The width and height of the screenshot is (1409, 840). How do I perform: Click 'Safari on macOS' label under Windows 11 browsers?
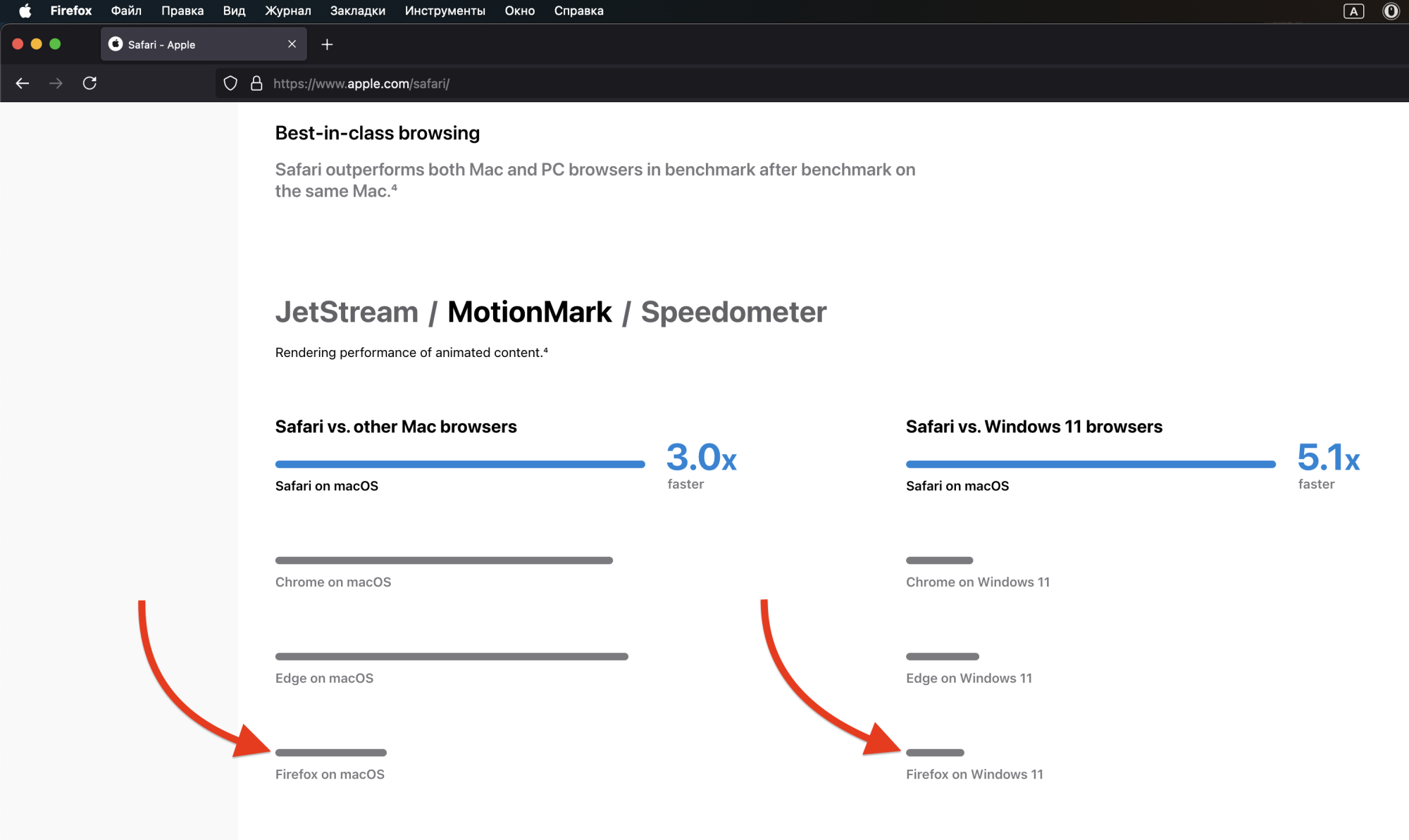(957, 486)
